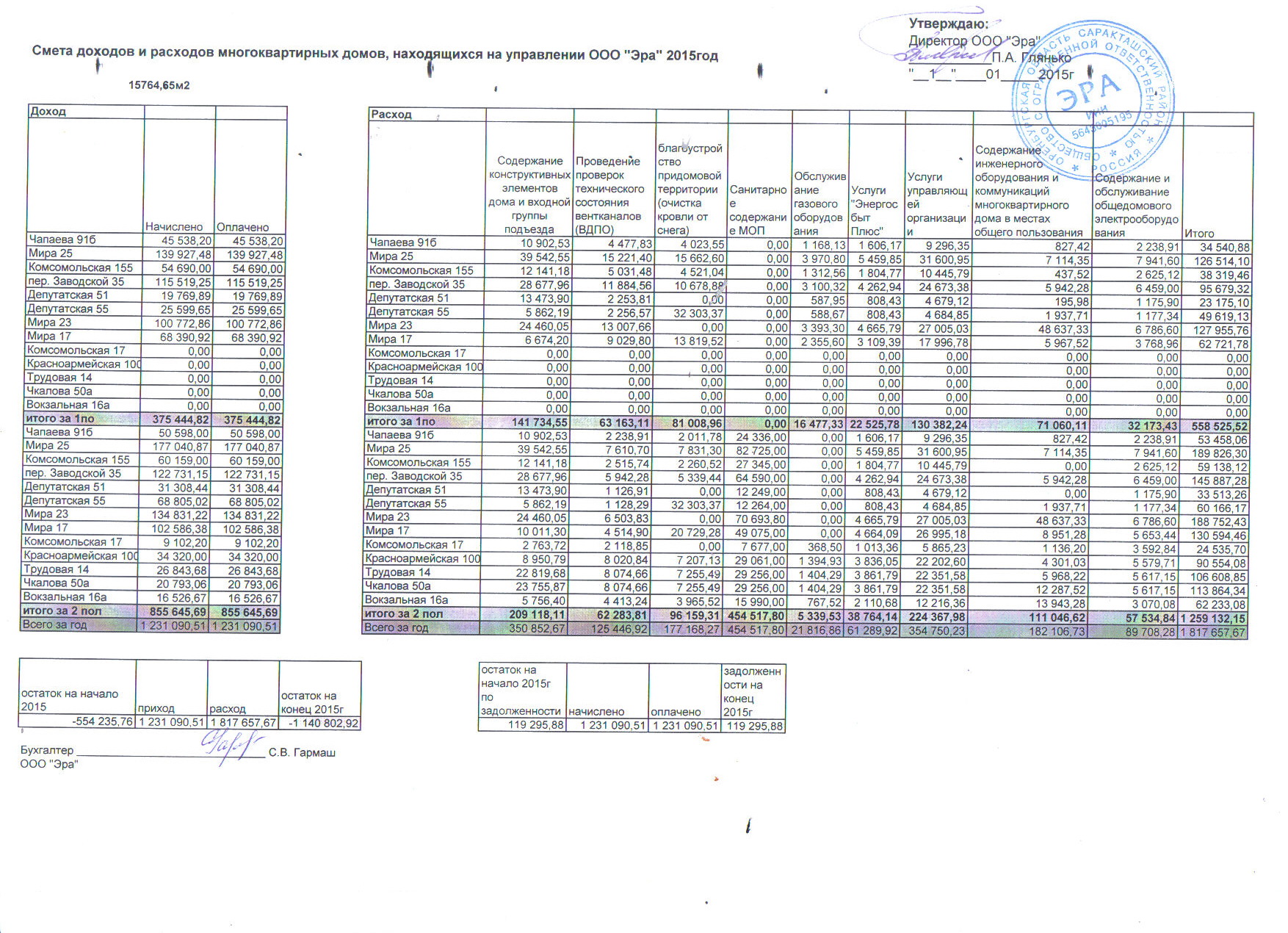
Task: Click the 'Утверждаю:' approval text
Action: point(948,25)
